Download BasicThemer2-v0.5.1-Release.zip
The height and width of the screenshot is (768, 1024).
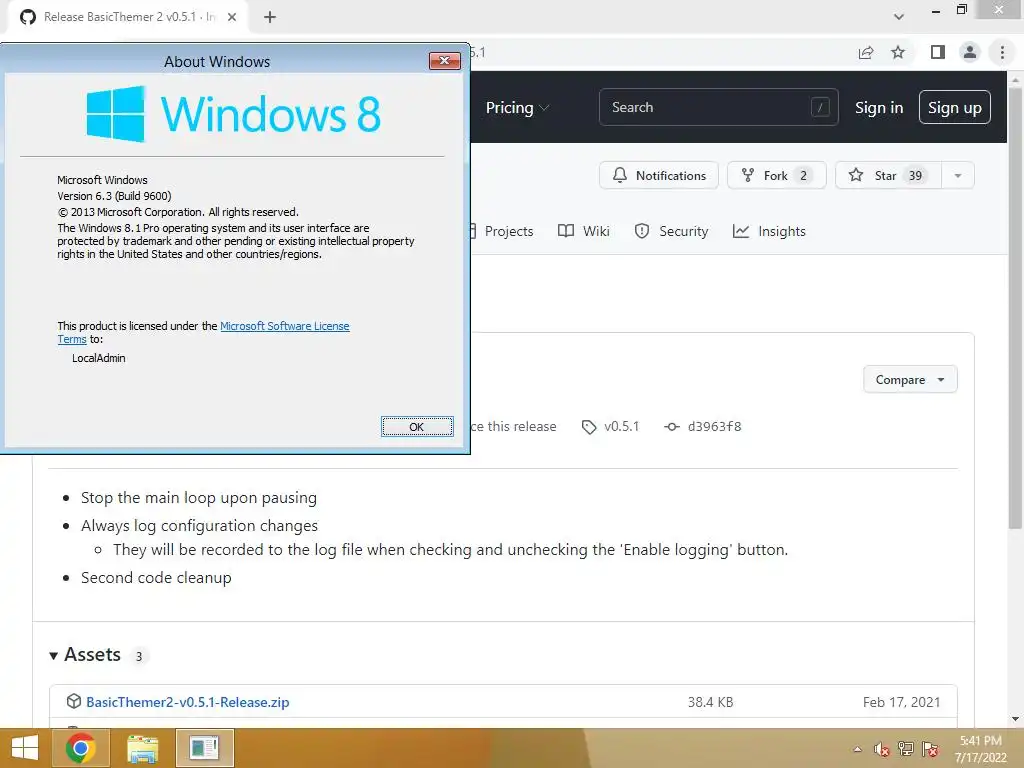[x=187, y=702]
